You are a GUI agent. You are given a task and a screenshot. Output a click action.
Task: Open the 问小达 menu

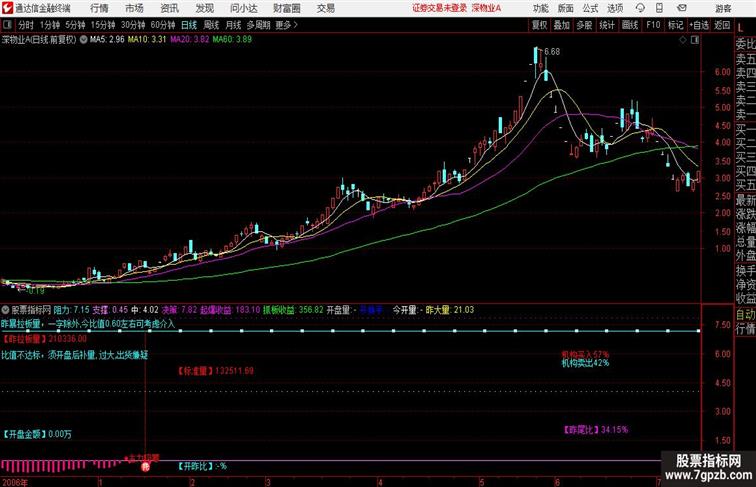[x=243, y=8]
